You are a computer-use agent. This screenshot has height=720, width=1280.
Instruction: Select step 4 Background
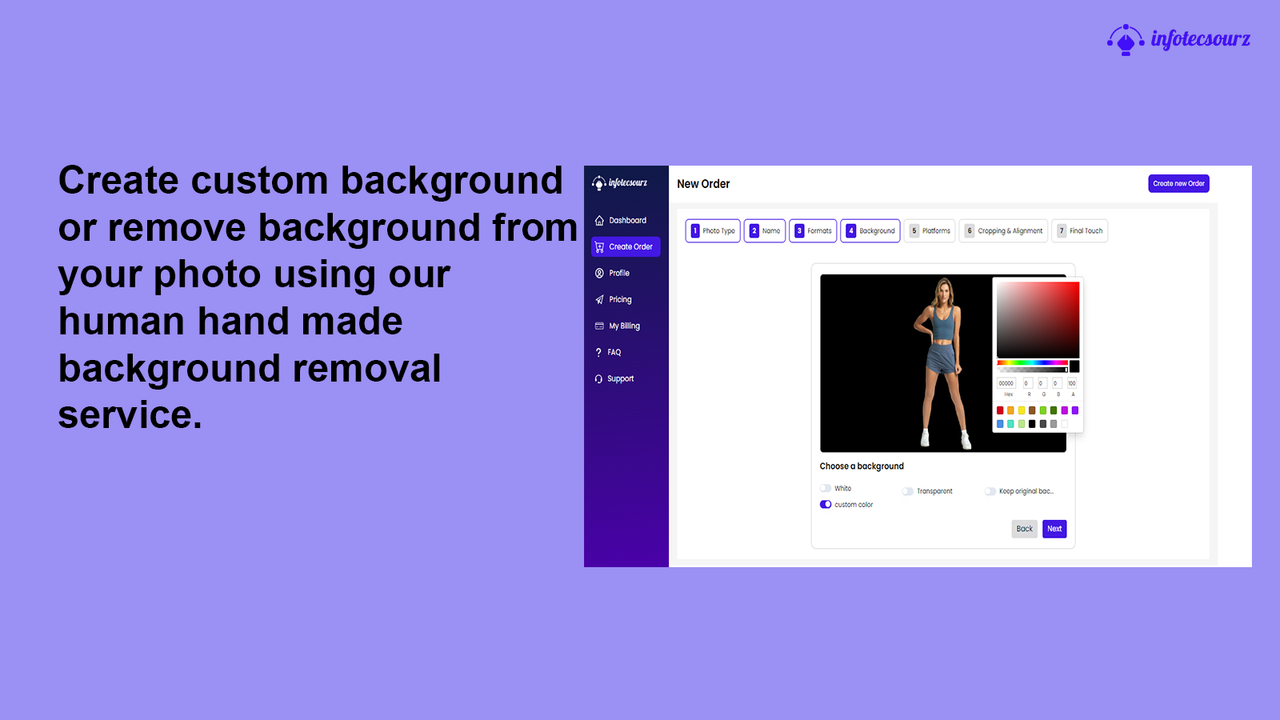click(x=870, y=231)
